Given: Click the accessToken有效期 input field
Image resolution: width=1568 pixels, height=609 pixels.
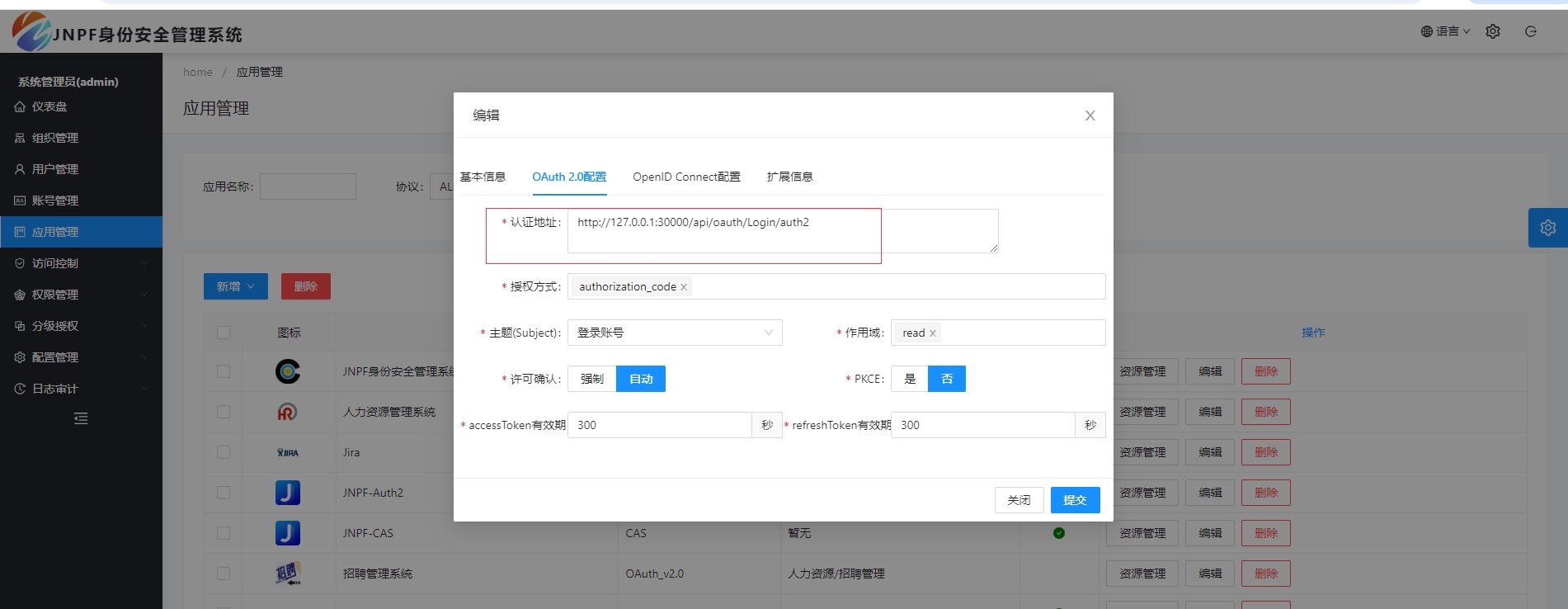Looking at the screenshot, I should click(x=659, y=425).
